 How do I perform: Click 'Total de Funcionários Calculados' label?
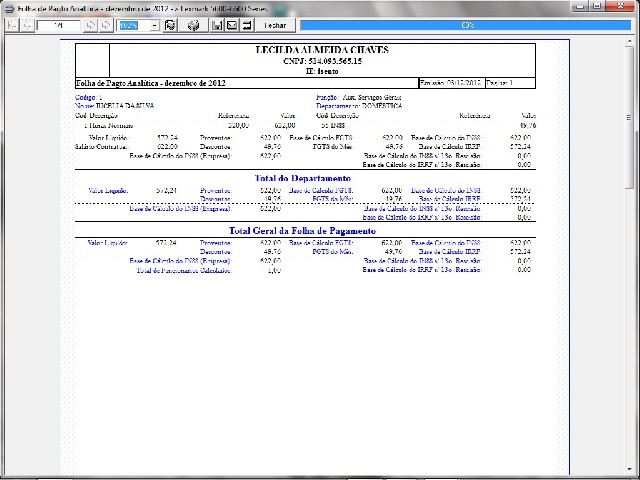184,271
